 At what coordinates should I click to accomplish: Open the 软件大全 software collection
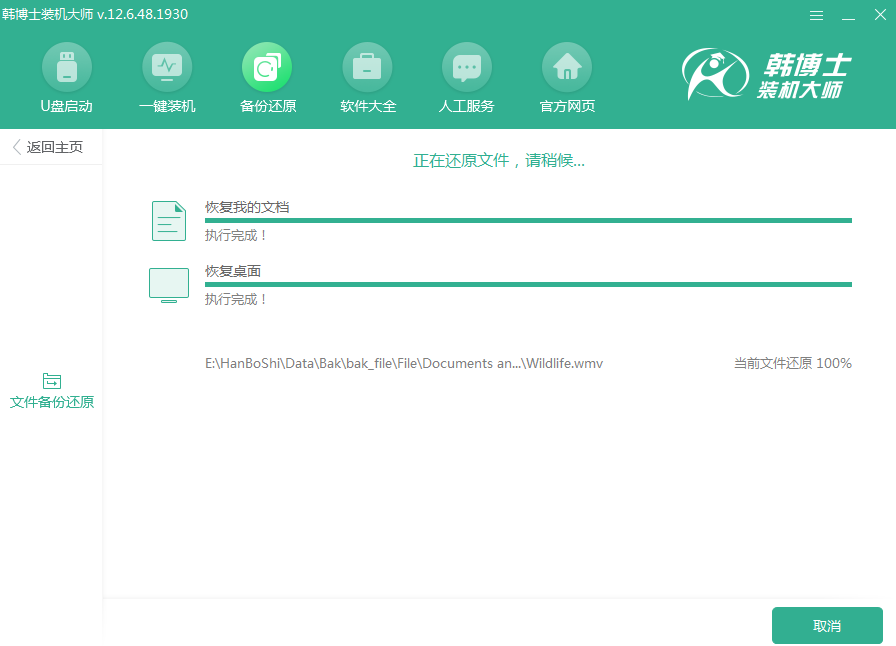366,78
